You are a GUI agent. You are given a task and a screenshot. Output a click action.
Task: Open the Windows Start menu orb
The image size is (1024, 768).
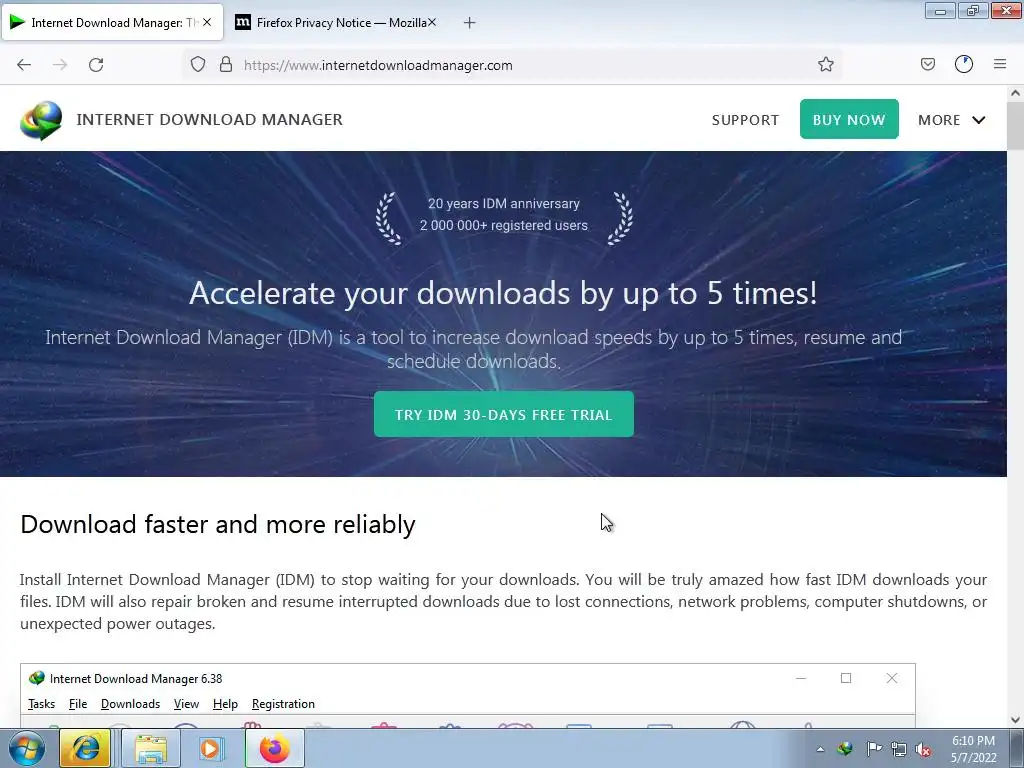(27, 748)
